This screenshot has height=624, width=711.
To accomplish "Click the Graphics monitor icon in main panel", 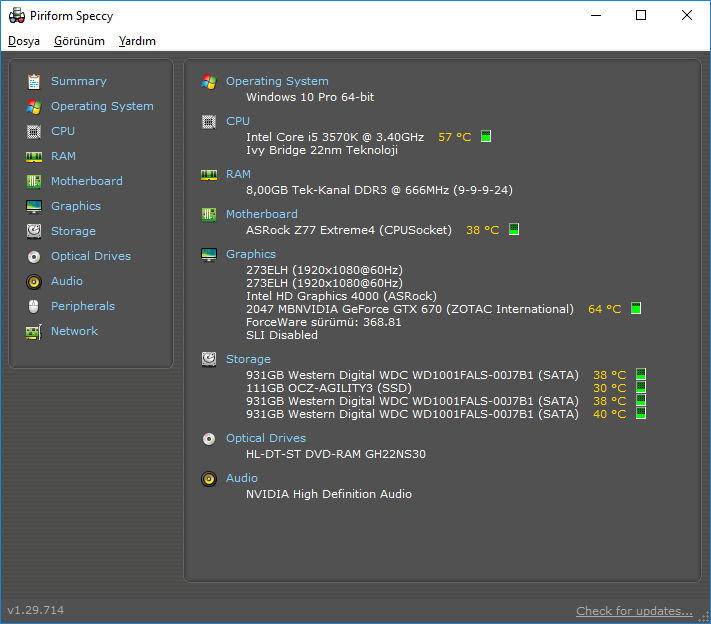I will pos(209,254).
